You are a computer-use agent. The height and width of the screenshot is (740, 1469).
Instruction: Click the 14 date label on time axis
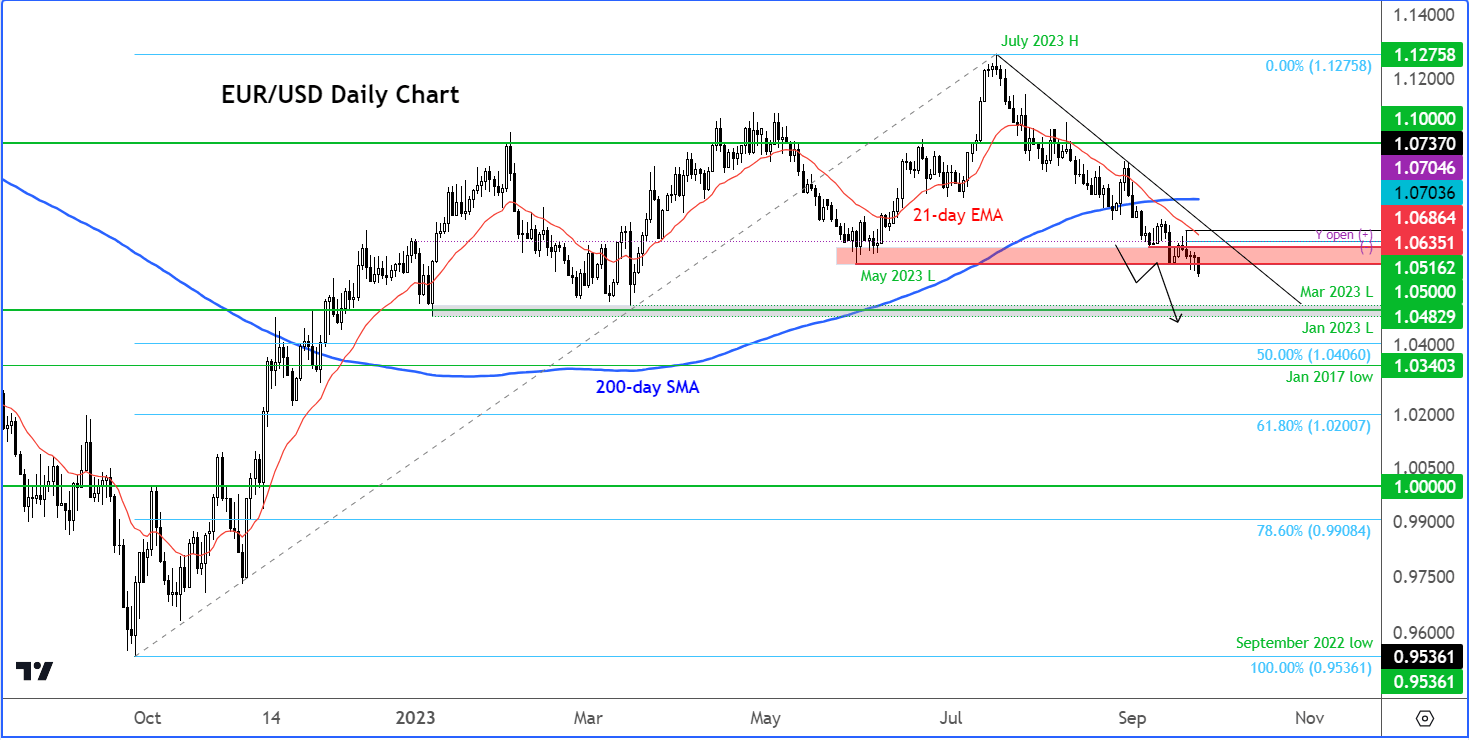coord(271,718)
